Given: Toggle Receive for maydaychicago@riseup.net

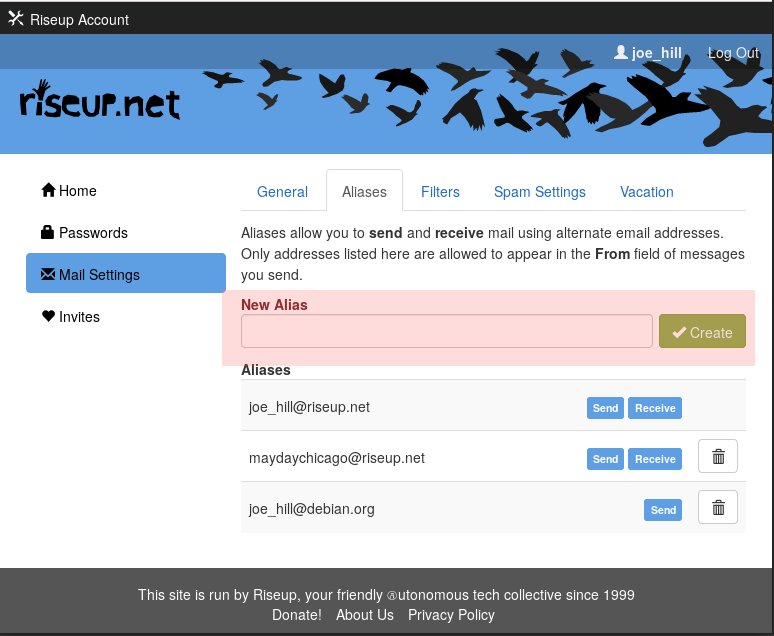Looking at the screenshot, I should coord(655,459).
